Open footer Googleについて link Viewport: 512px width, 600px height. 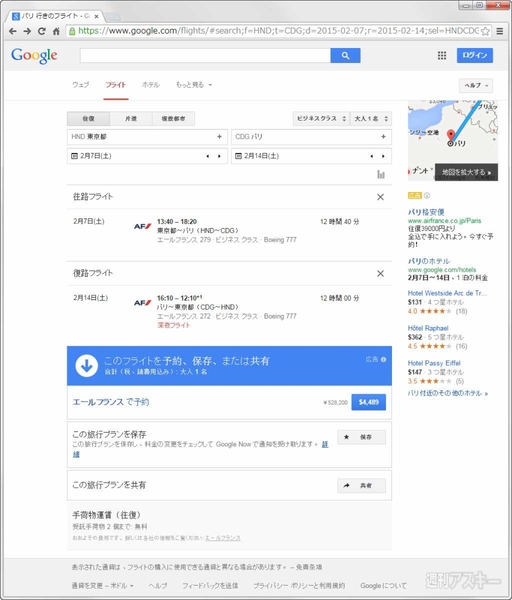pos(383,585)
